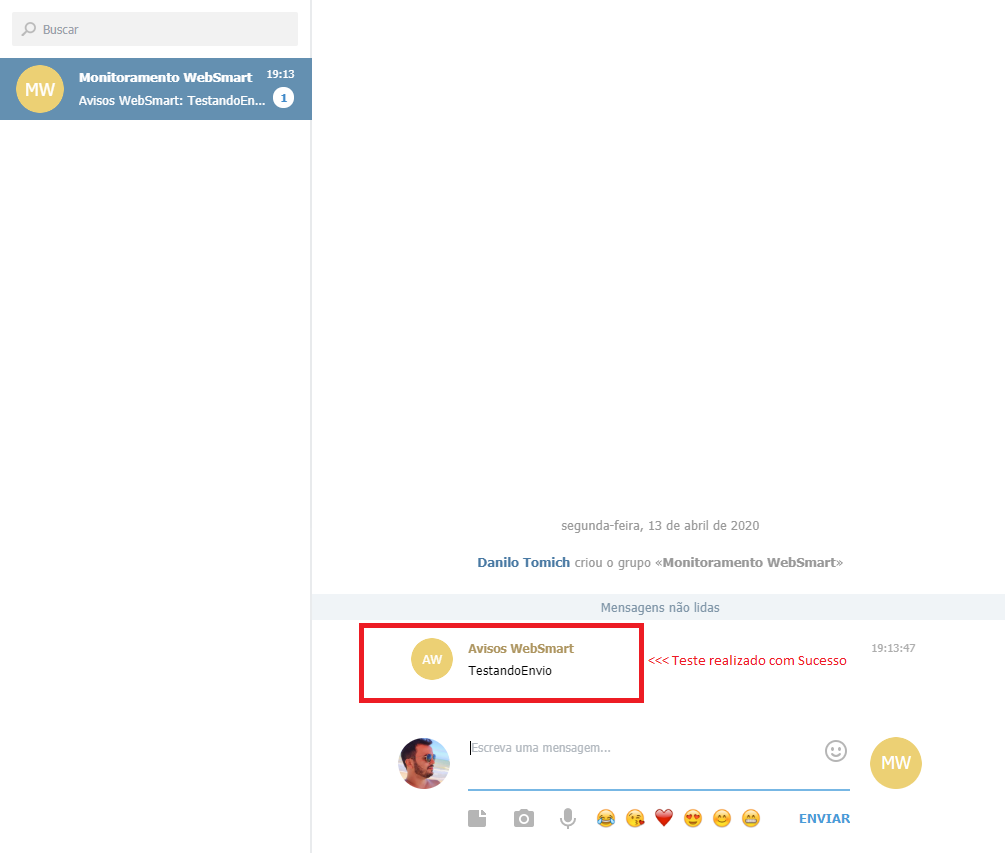Screen dimensions: 1005x853
Task: Click the 19:13:47 message timestamp
Action: point(893,648)
